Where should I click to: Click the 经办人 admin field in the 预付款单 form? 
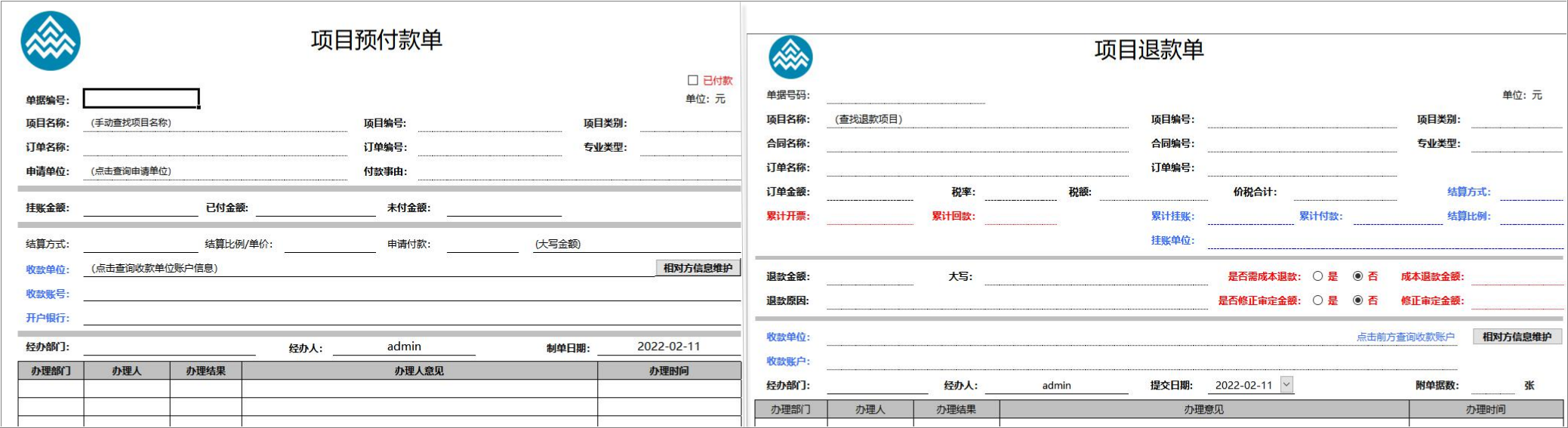[x=404, y=346]
